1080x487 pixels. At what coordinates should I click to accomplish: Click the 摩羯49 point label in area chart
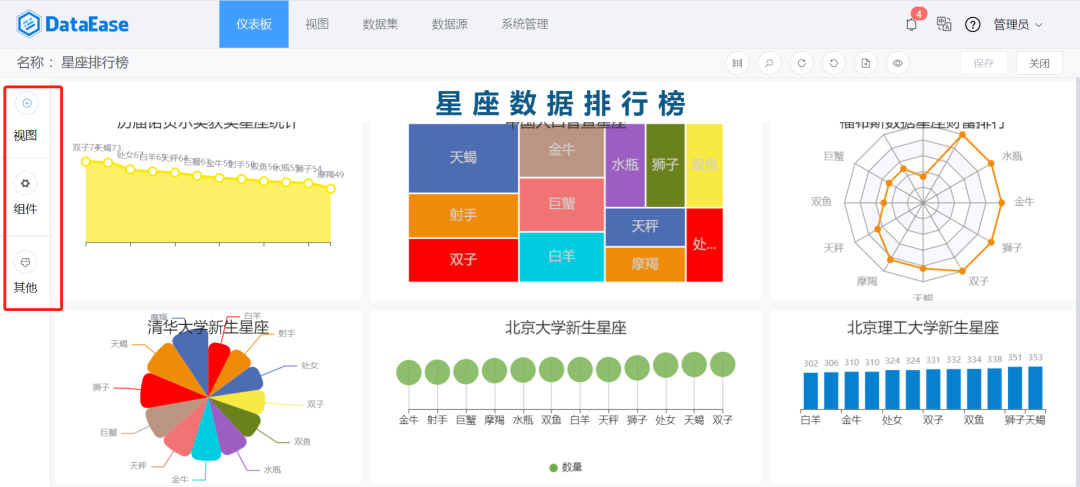pyautogui.click(x=331, y=175)
